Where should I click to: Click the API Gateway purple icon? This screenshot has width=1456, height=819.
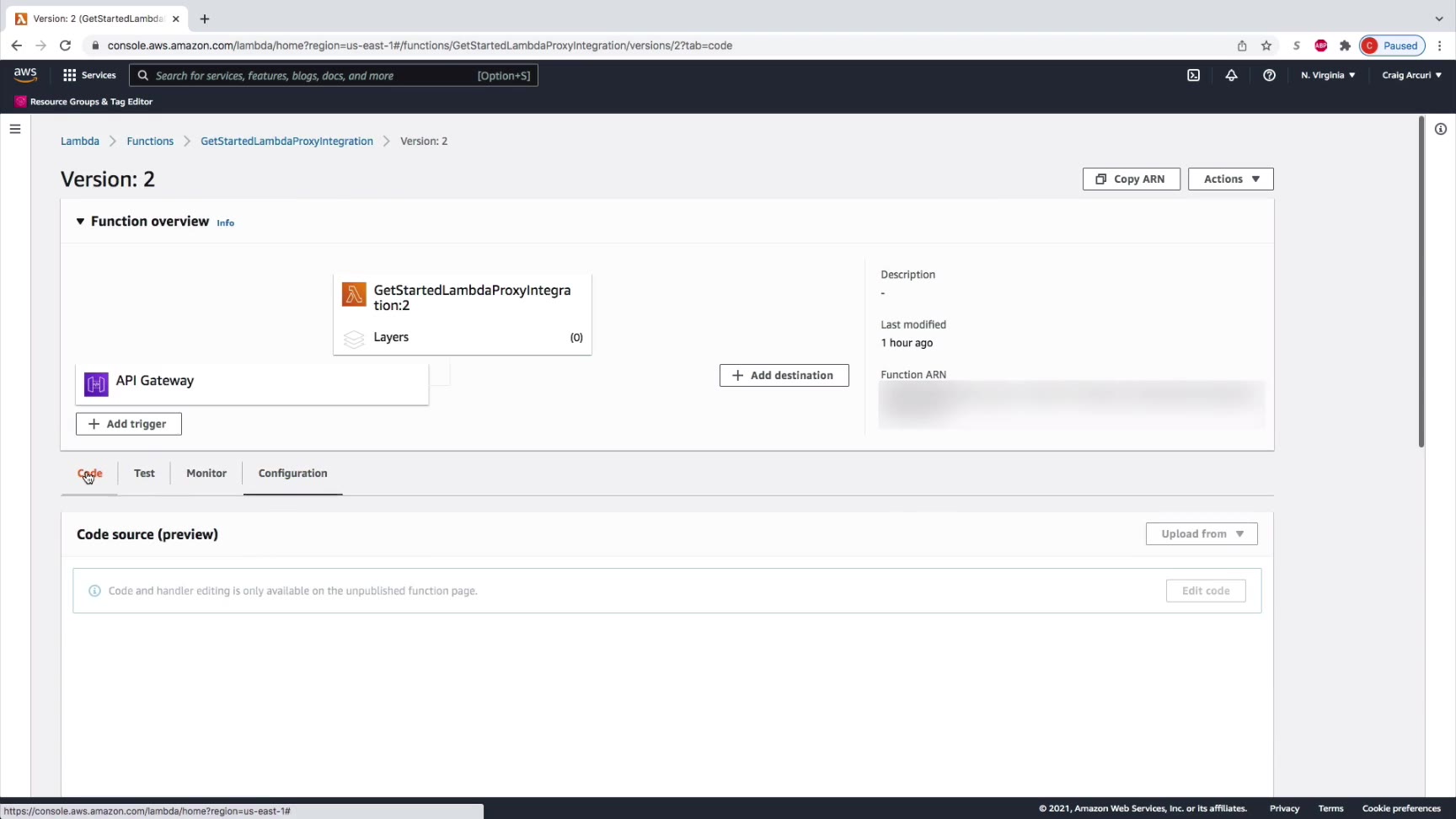[x=96, y=384]
